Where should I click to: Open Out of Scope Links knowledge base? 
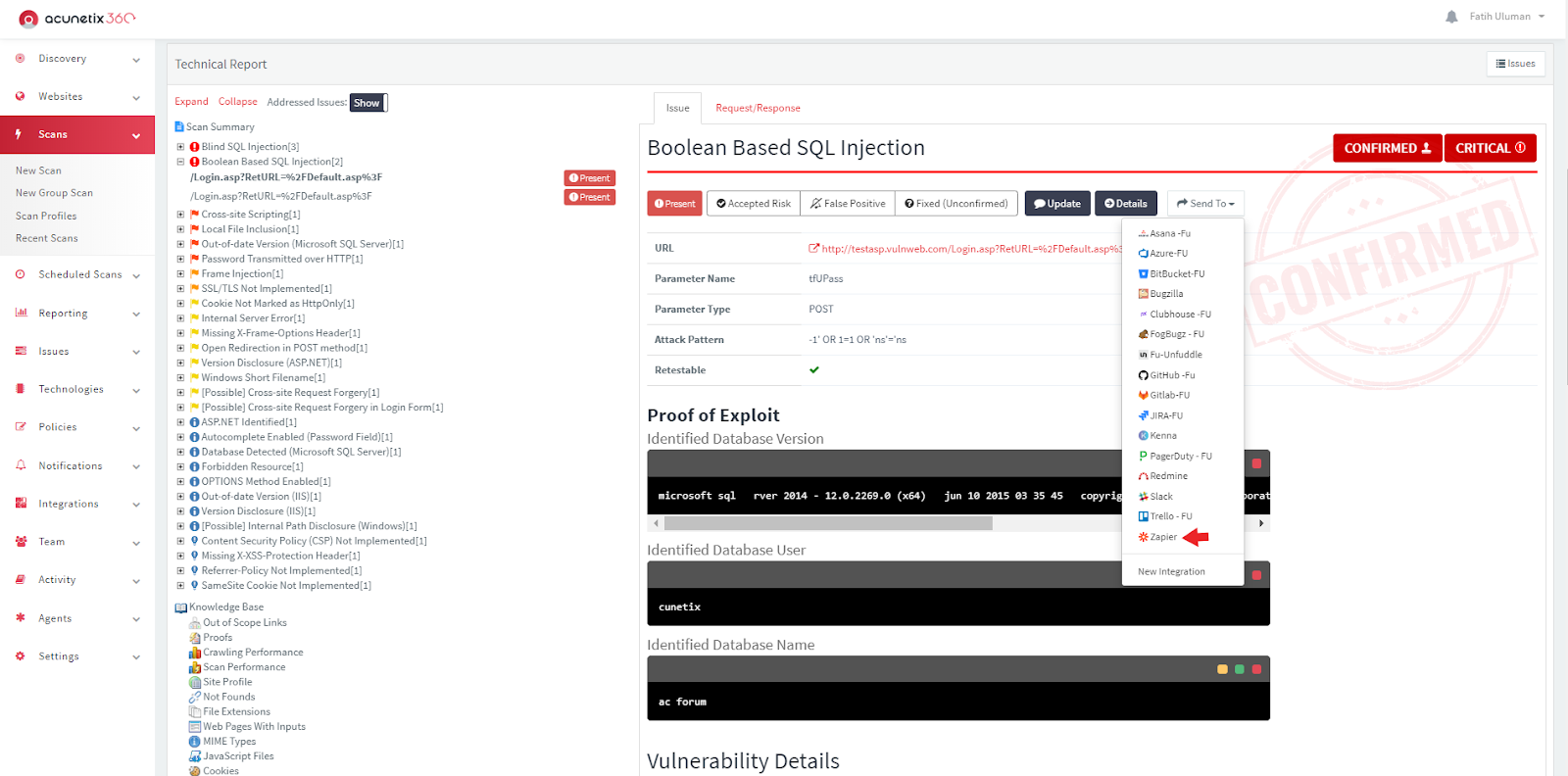[244, 623]
